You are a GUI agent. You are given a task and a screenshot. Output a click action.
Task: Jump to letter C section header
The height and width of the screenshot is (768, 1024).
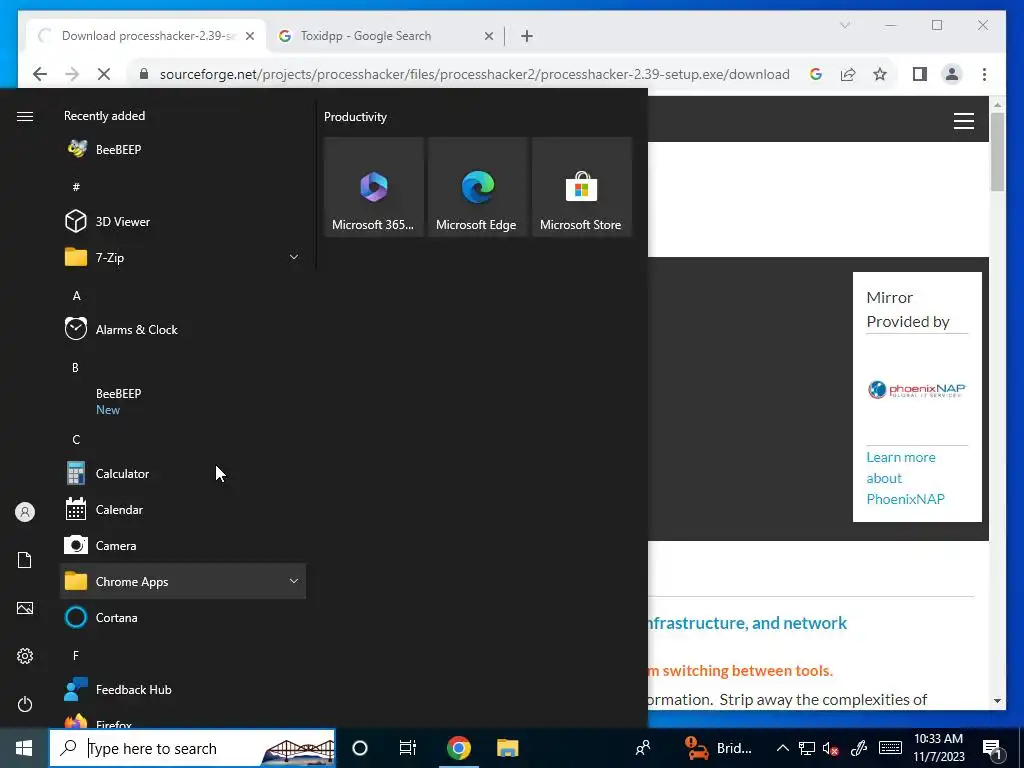point(76,440)
